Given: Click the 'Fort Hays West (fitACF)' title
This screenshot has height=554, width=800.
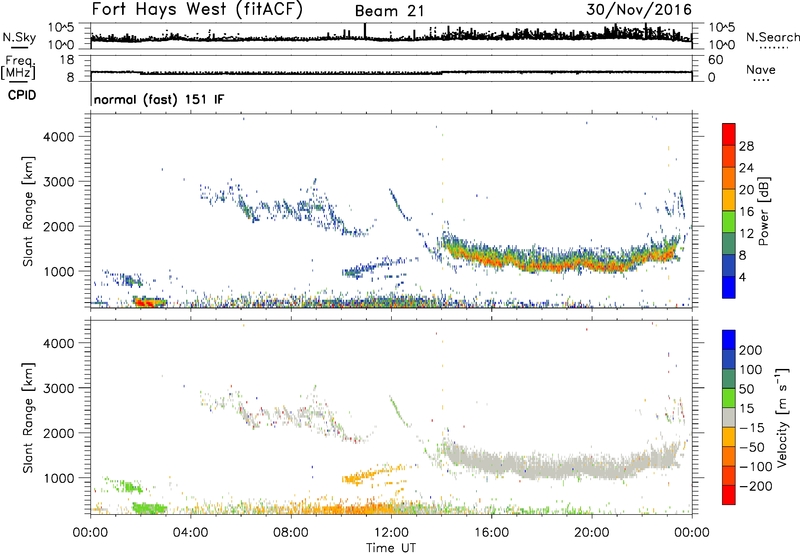Looking at the screenshot, I should tap(197, 10).
